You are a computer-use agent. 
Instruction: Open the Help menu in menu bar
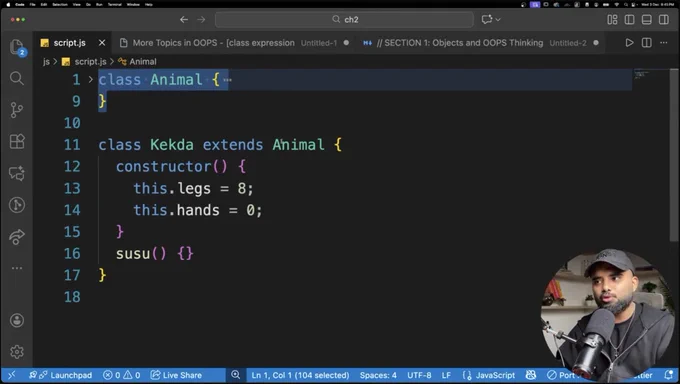click(x=149, y=4)
